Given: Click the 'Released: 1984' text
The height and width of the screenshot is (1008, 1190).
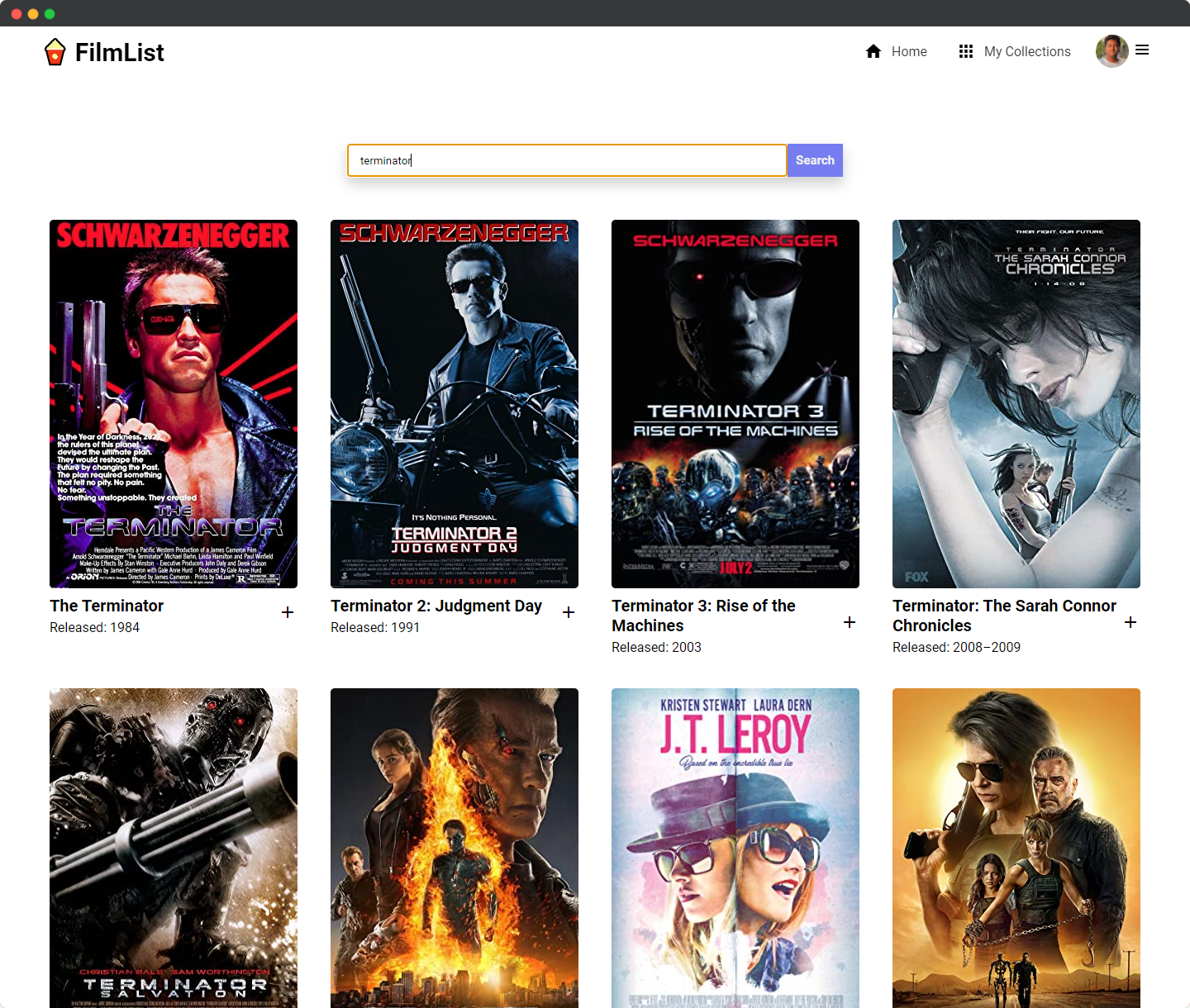Looking at the screenshot, I should pos(94,628).
